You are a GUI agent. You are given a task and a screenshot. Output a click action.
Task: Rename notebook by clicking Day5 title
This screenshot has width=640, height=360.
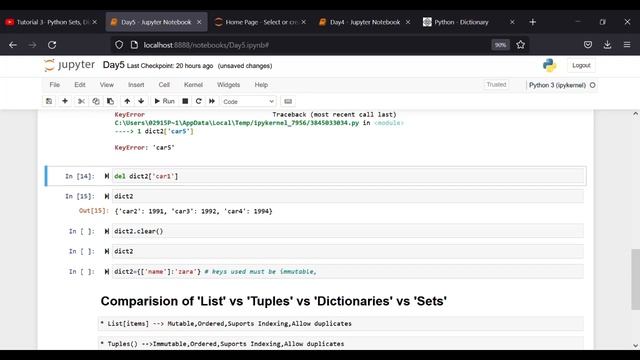tap(113, 65)
